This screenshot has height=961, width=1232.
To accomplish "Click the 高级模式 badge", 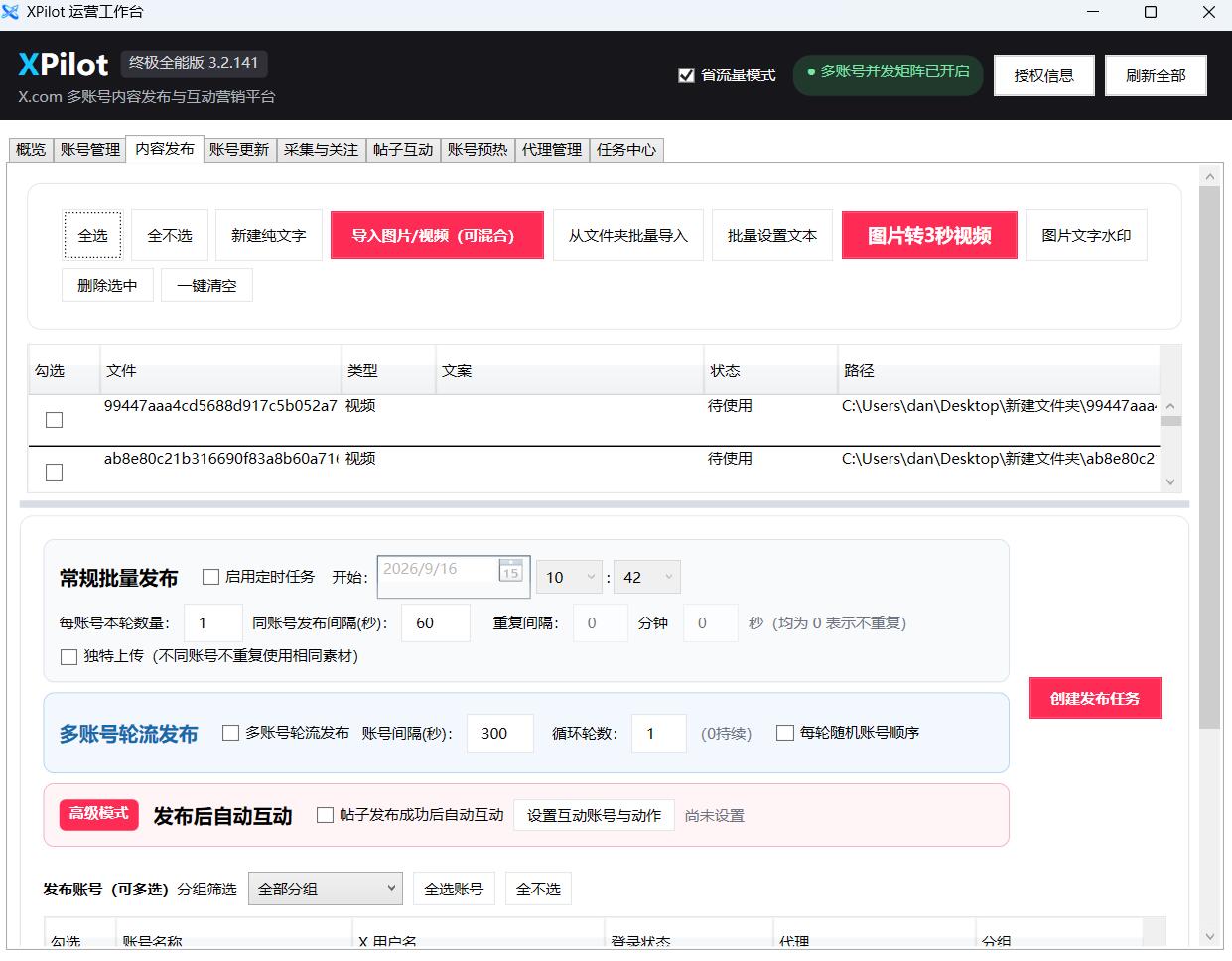I will pyautogui.click(x=98, y=813).
